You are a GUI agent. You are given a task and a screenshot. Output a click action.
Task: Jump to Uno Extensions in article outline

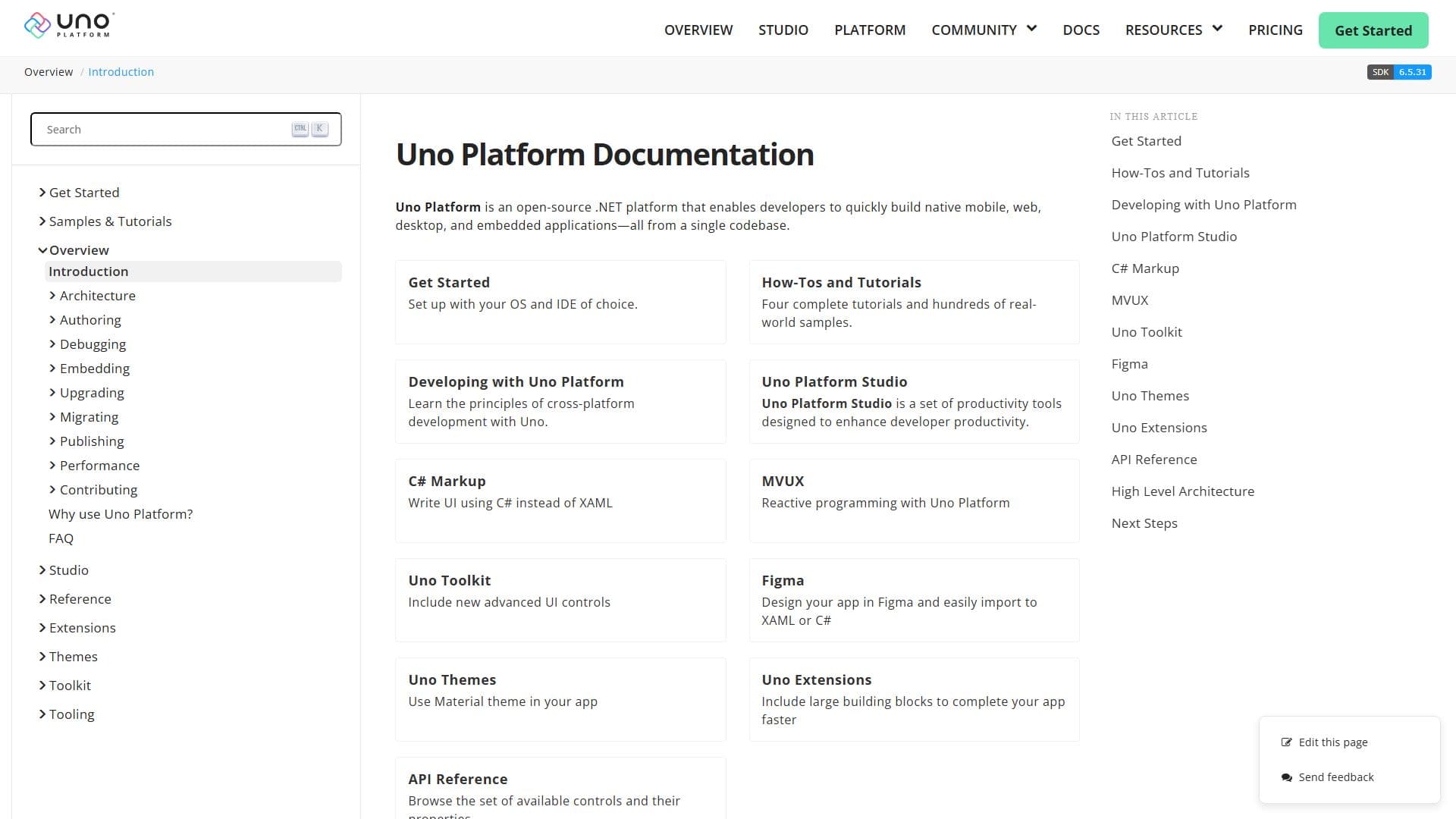click(x=1159, y=428)
